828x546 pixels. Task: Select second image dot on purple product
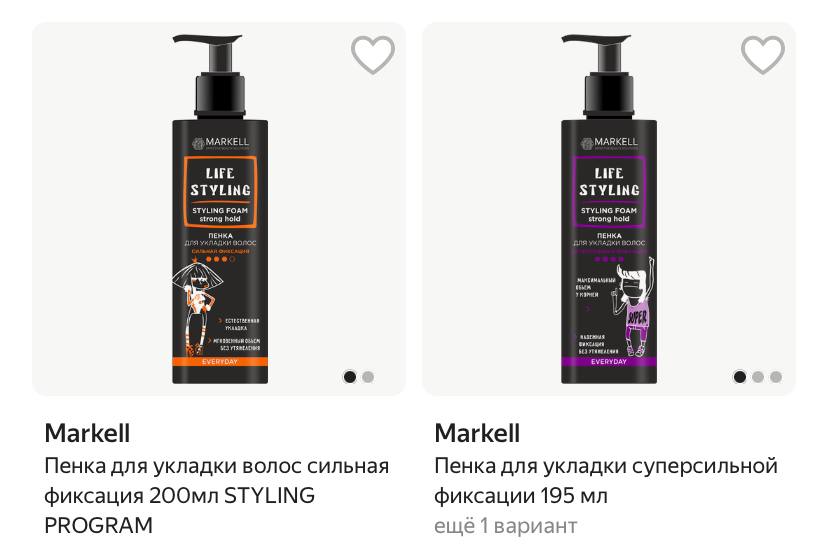point(758,377)
